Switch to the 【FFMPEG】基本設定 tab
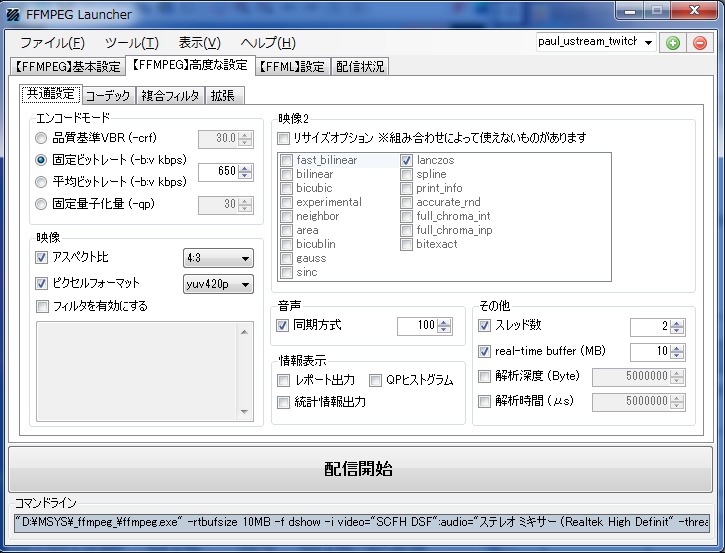 pyautogui.click(x=68, y=67)
